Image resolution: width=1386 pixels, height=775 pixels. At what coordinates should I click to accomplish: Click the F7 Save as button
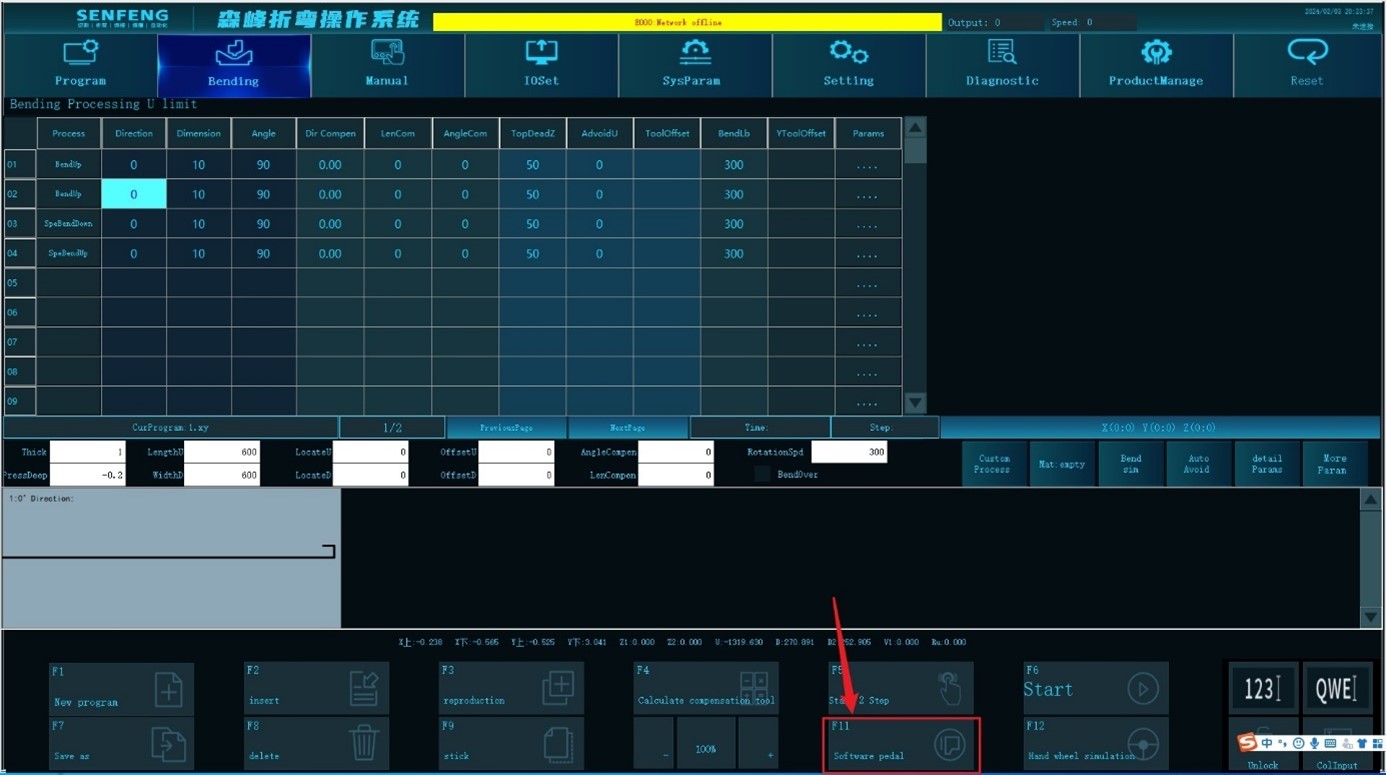click(x=121, y=744)
